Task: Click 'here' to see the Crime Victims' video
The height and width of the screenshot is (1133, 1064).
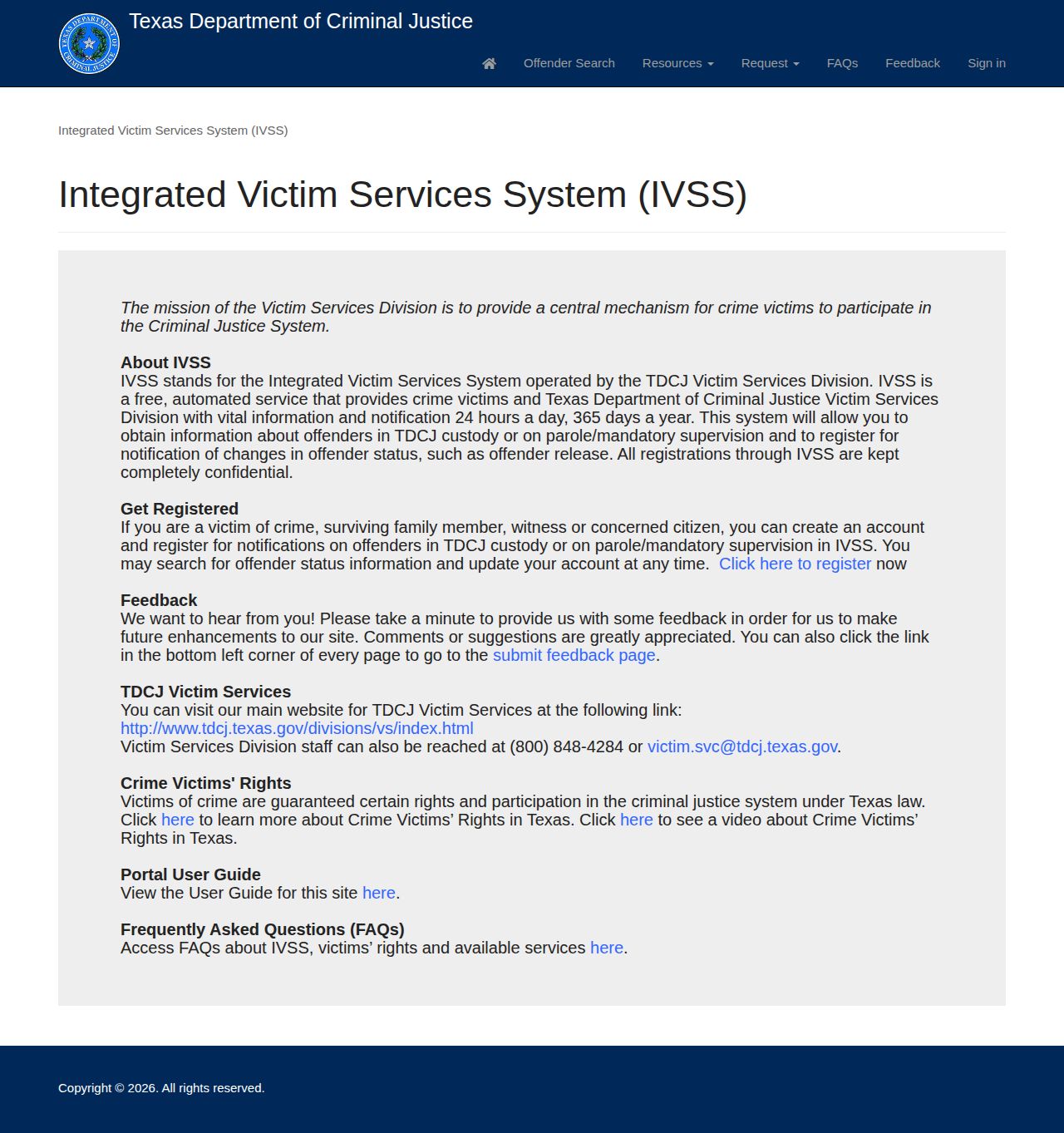Action: coord(637,820)
